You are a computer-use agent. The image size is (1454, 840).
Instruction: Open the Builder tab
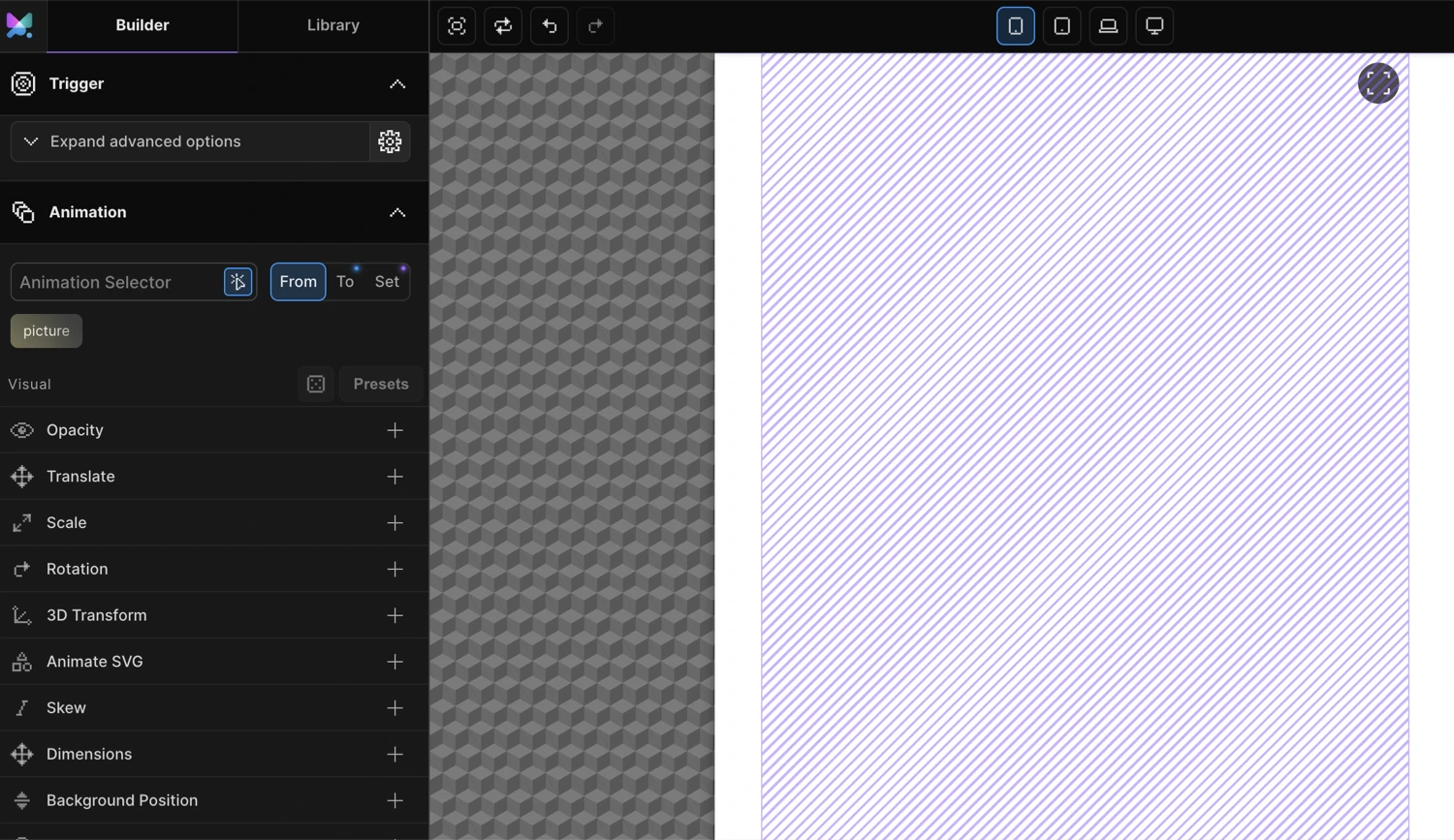(x=142, y=25)
